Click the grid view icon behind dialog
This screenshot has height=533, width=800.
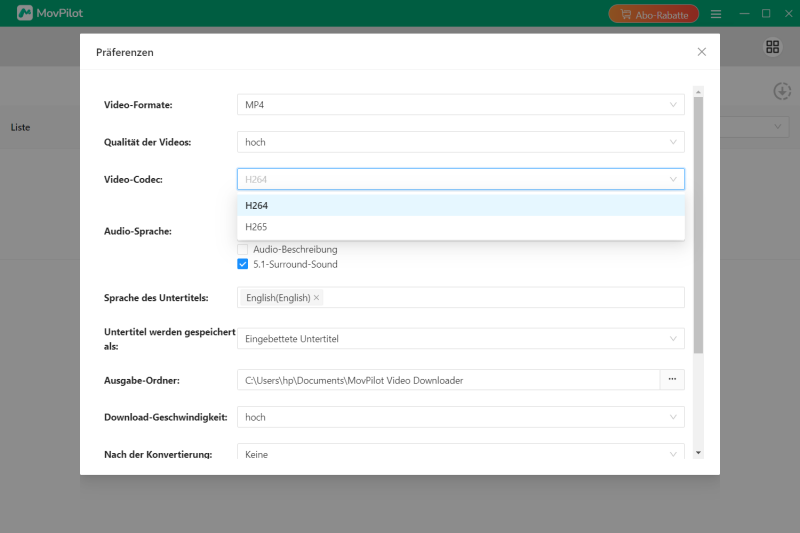pos(772,47)
